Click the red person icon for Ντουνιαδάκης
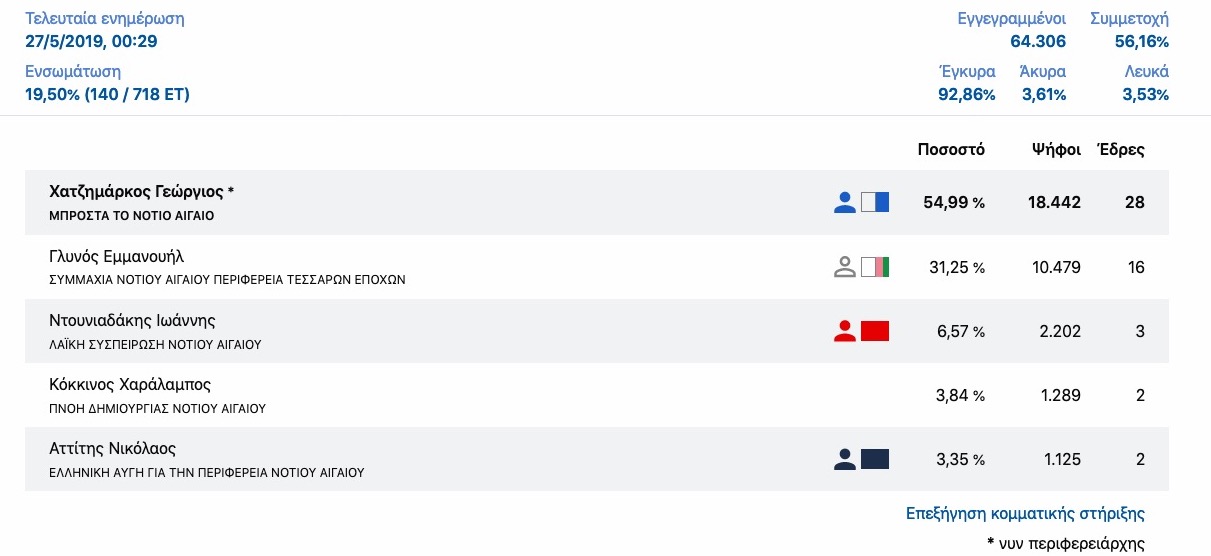The image size is (1211, 556). click(845, 331)
